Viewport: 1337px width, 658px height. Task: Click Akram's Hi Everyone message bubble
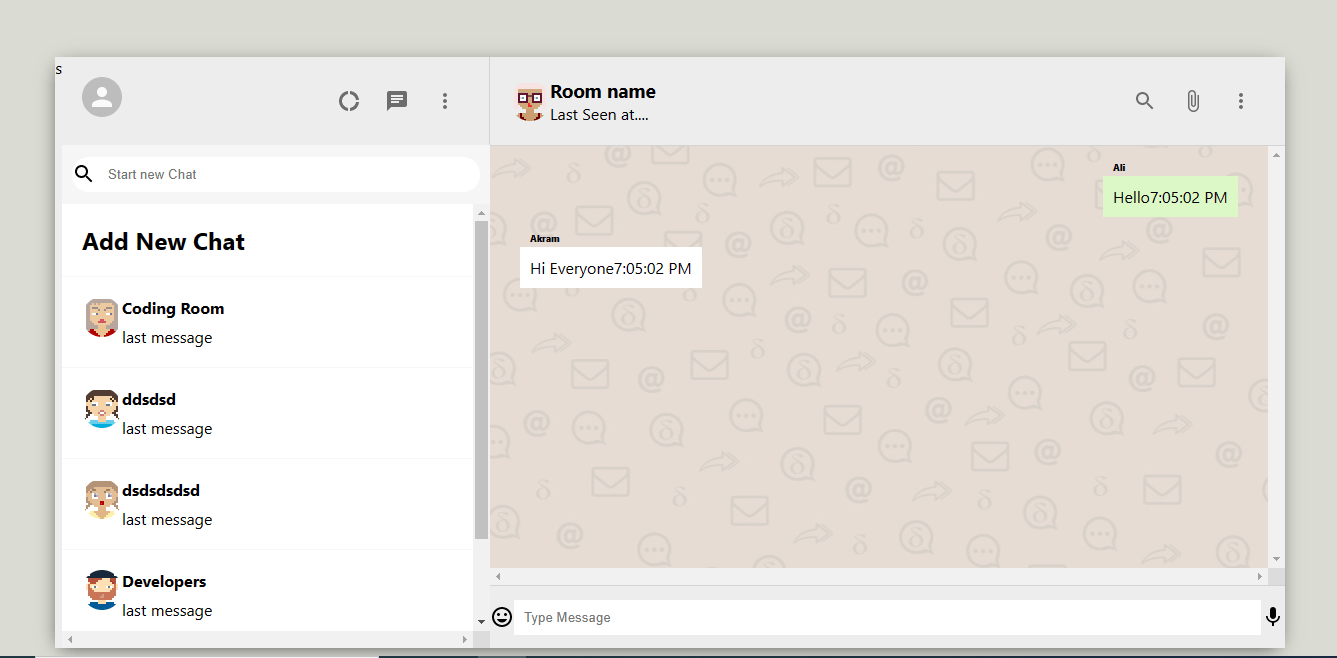click(611, 268)
